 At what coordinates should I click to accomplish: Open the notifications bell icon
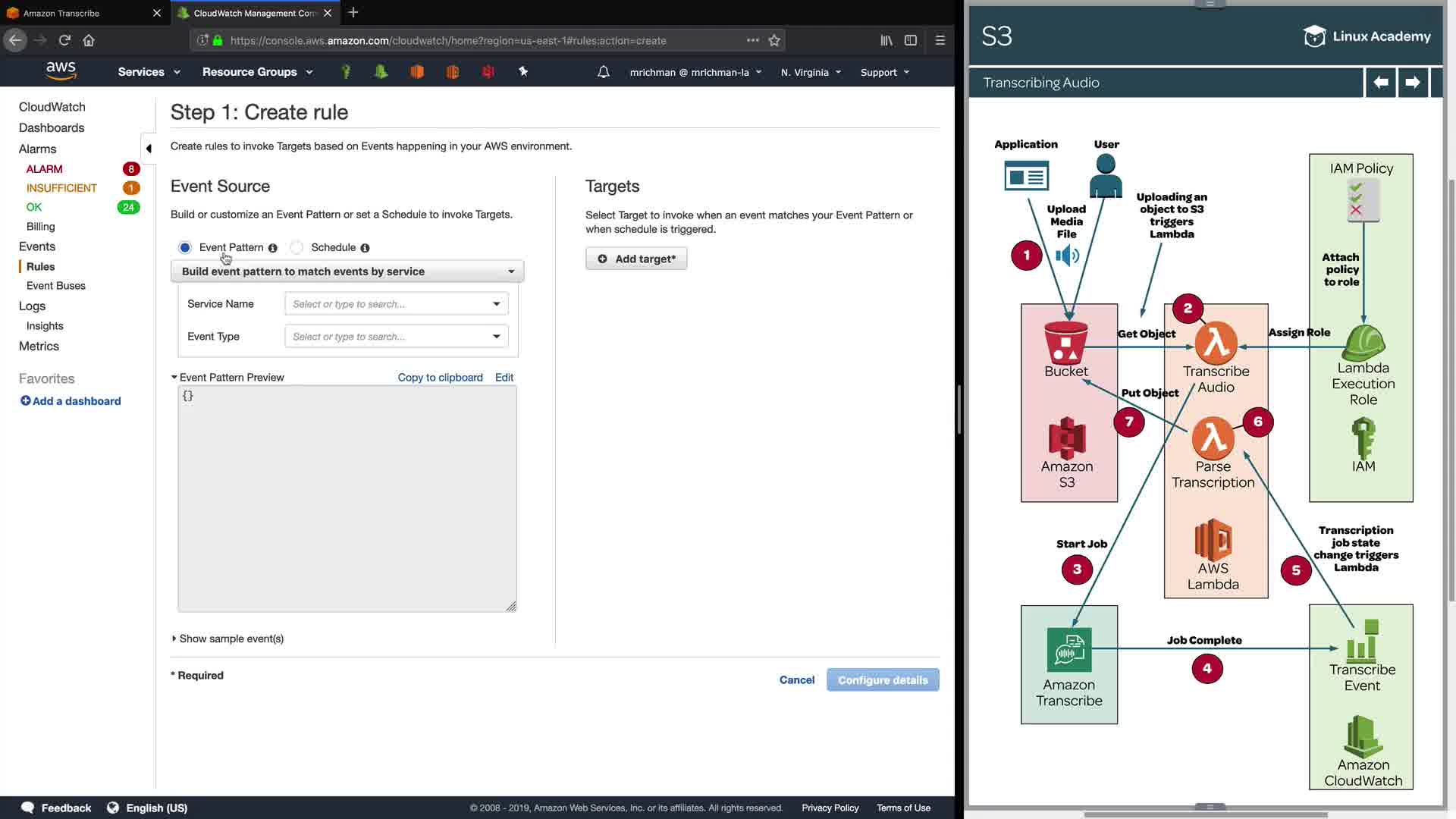(x=603, y=72)
